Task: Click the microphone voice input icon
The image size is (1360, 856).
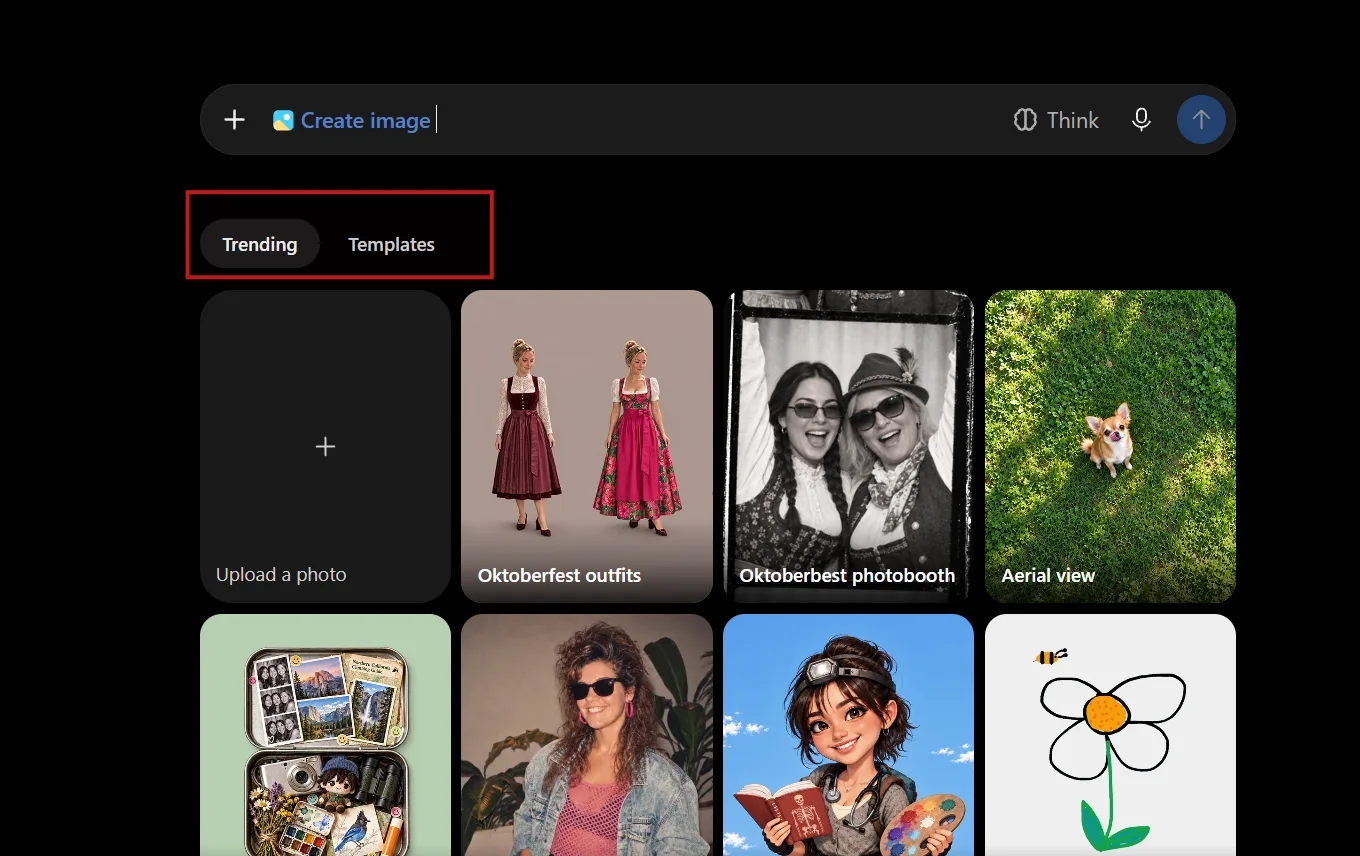Action: click(1141, 120)
